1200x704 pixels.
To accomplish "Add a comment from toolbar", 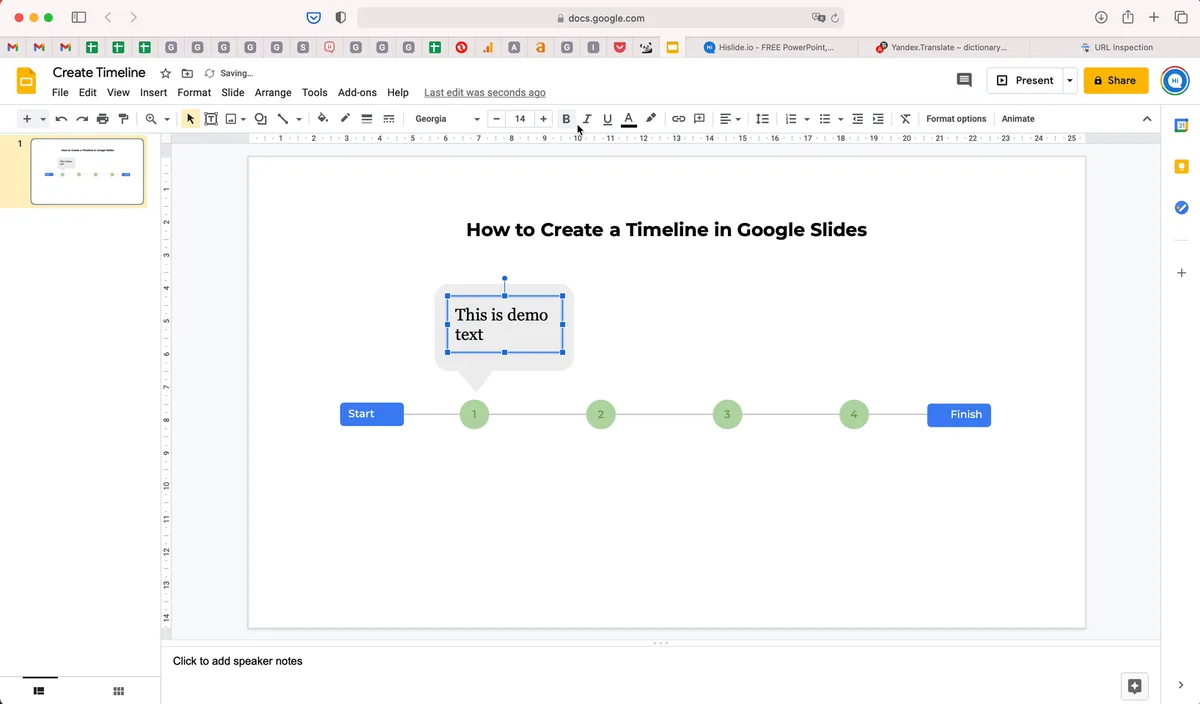I will 700,119.
